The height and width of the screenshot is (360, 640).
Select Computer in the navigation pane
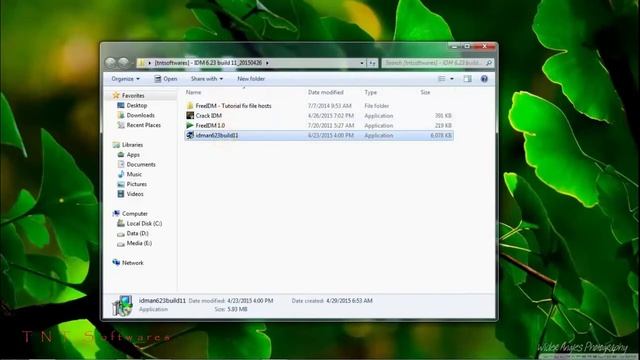pyautogui.click(x=135, y=214)
